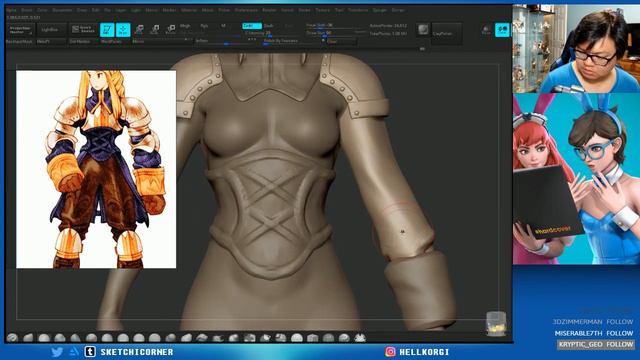Image resolution: width=640 pixels, height=360 pixels.
Task: Click the Tumblr icon in stream bar
Action: [x=90, y=352]
